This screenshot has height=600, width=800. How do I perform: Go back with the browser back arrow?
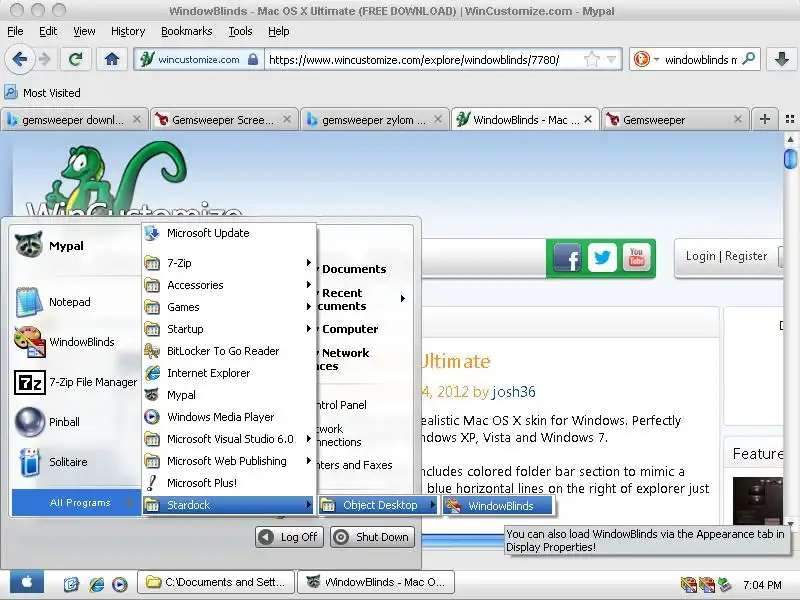(19, 59)
